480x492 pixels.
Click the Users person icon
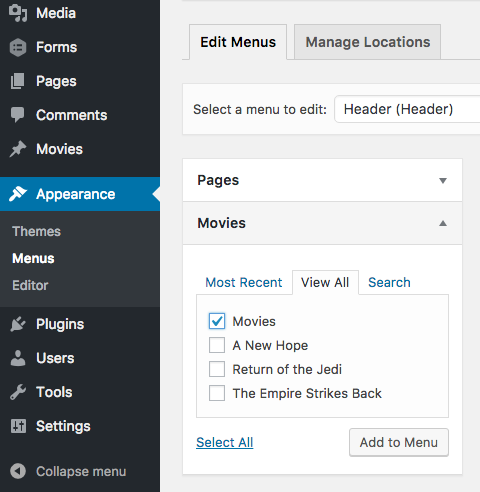click(18, 358)
